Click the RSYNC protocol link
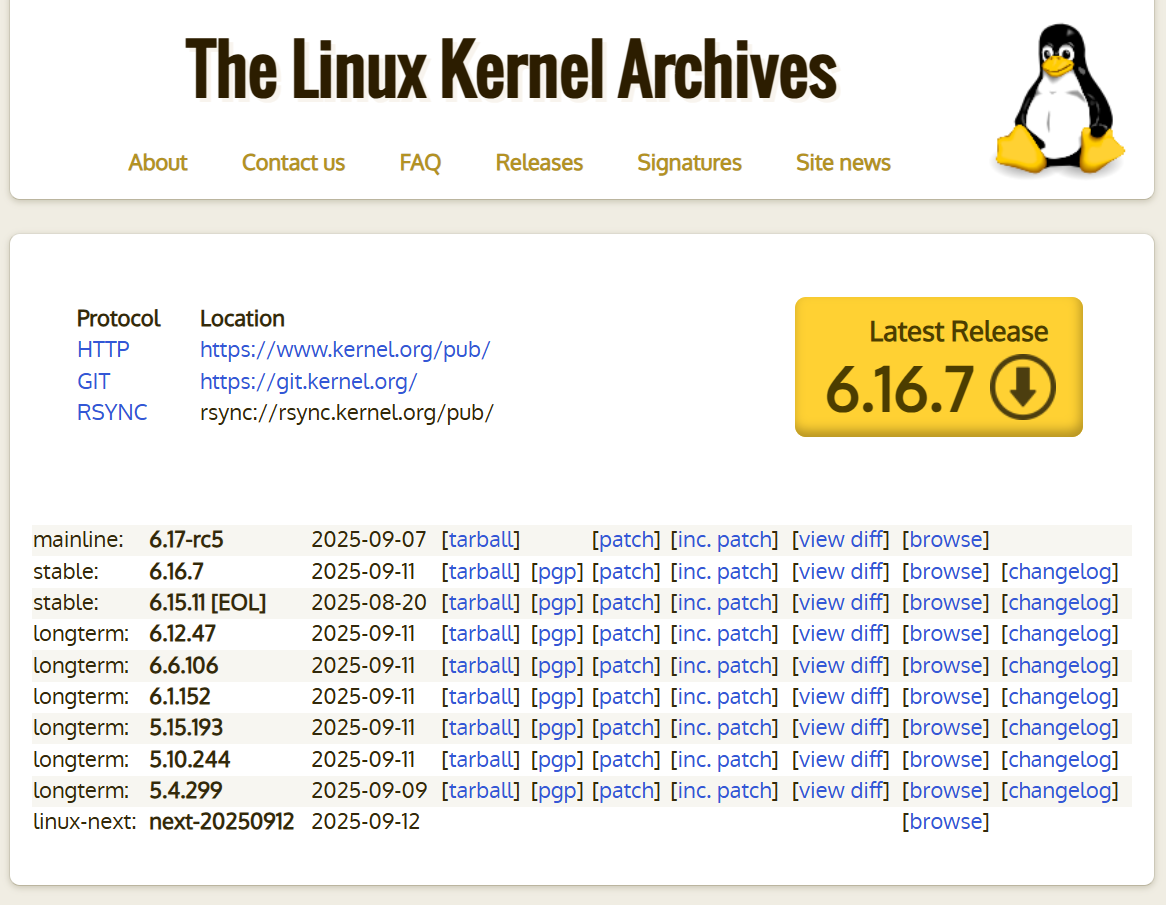The height and width of the screenshot is (905, 1166). coord(112,413)
